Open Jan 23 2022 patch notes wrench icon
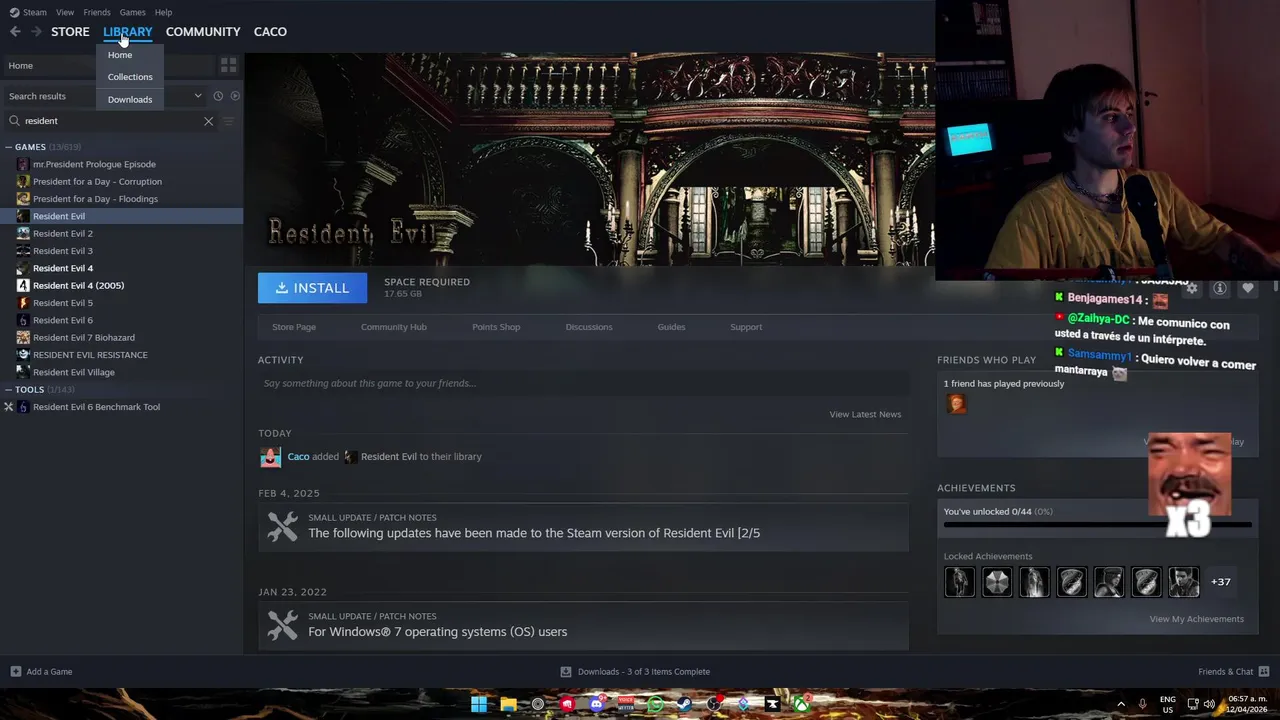Screen dimensions: 1280x720 (x=283, y=626)
